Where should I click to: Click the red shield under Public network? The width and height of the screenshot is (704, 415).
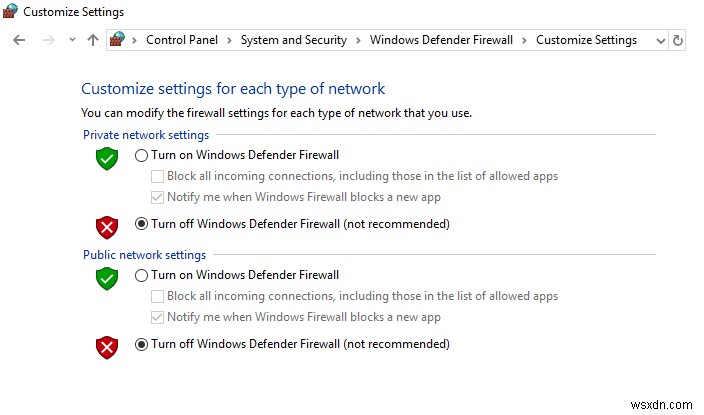coord(107,347)
